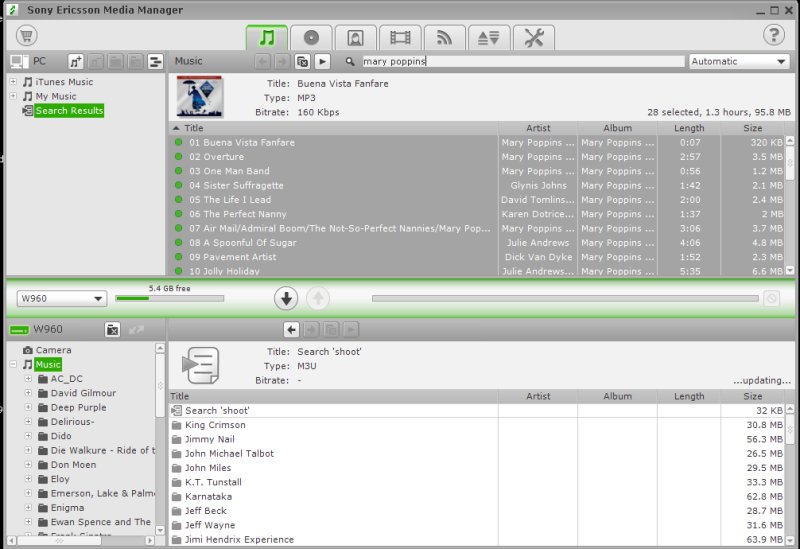Select track '04 Sister Suffragette'
Screen dimensions: 800x549
click(477, 185)
